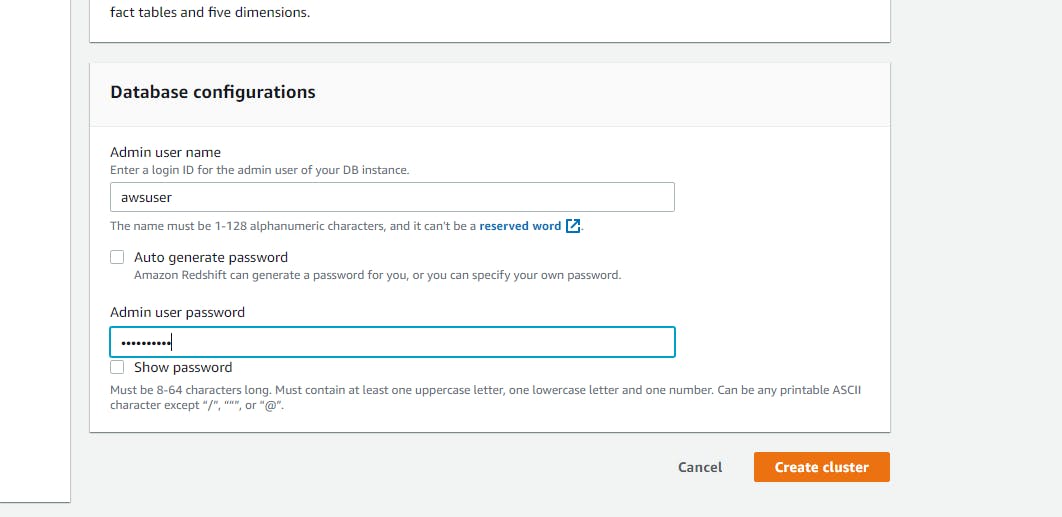Viewport: 1062px width, 517px height.
Task: Click the 'fact tables and five dimensions' text
Action: (x=209, y=13)
